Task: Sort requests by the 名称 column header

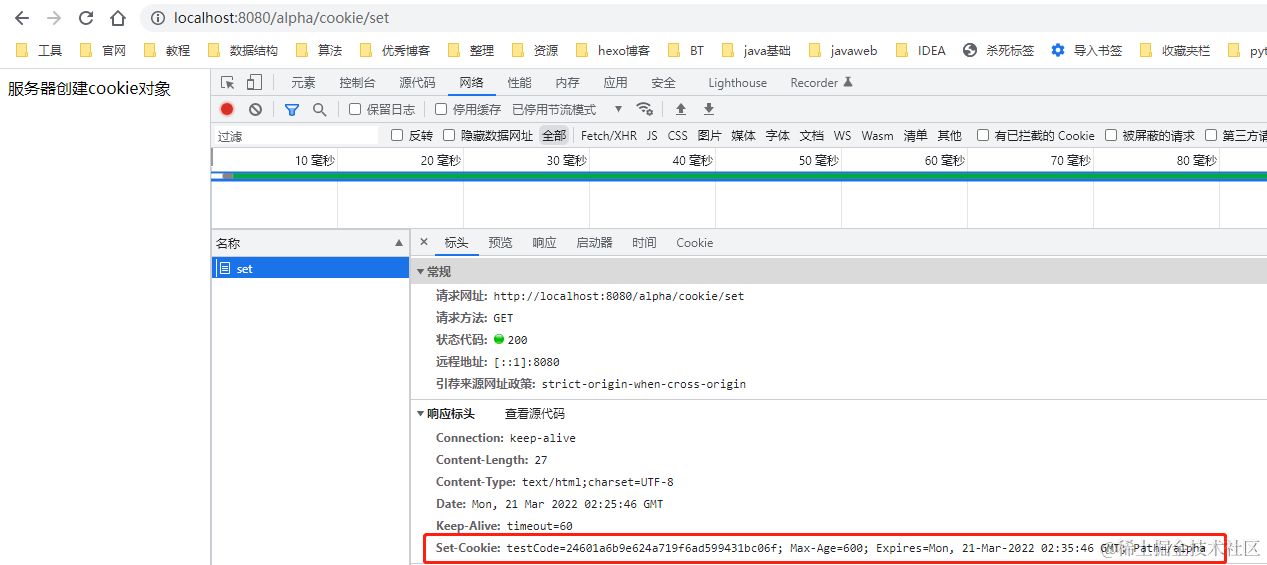Action: [x=310, y=243]
